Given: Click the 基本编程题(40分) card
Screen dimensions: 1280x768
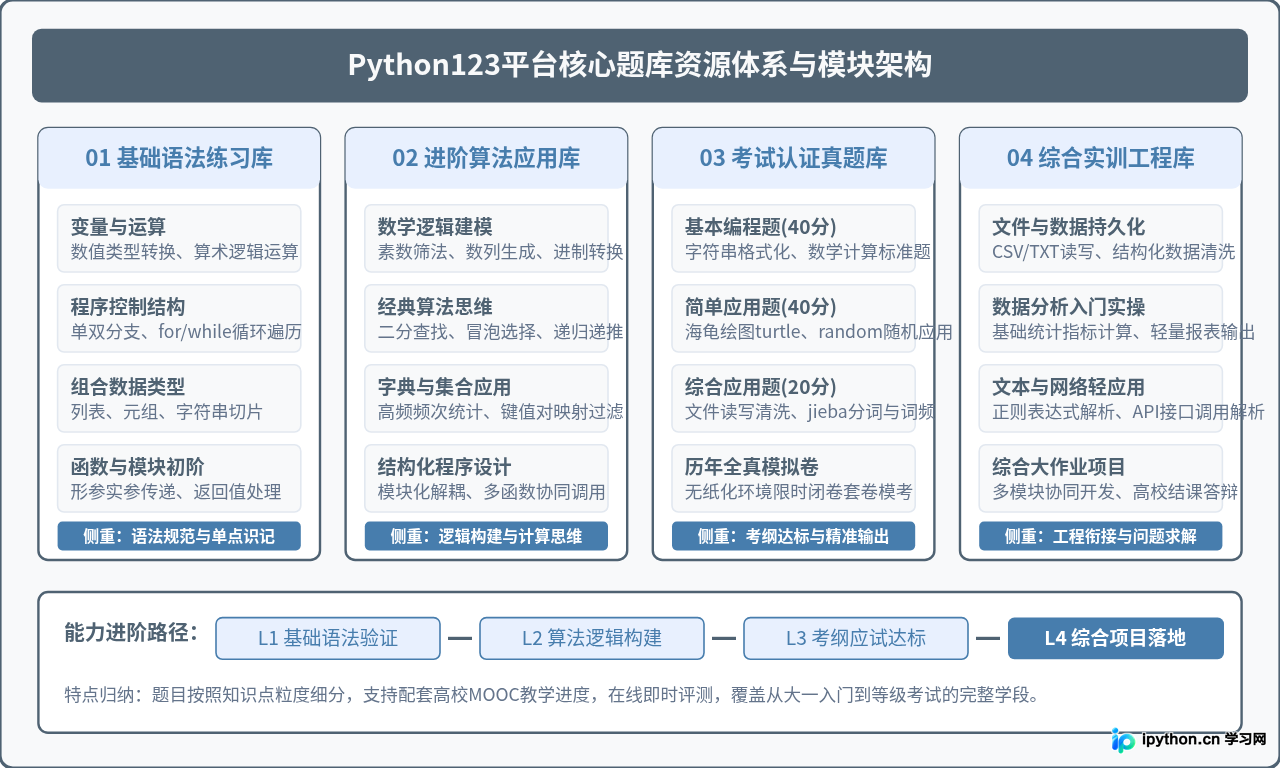Looking at the screenshot, I should click(x=793, y=238).
